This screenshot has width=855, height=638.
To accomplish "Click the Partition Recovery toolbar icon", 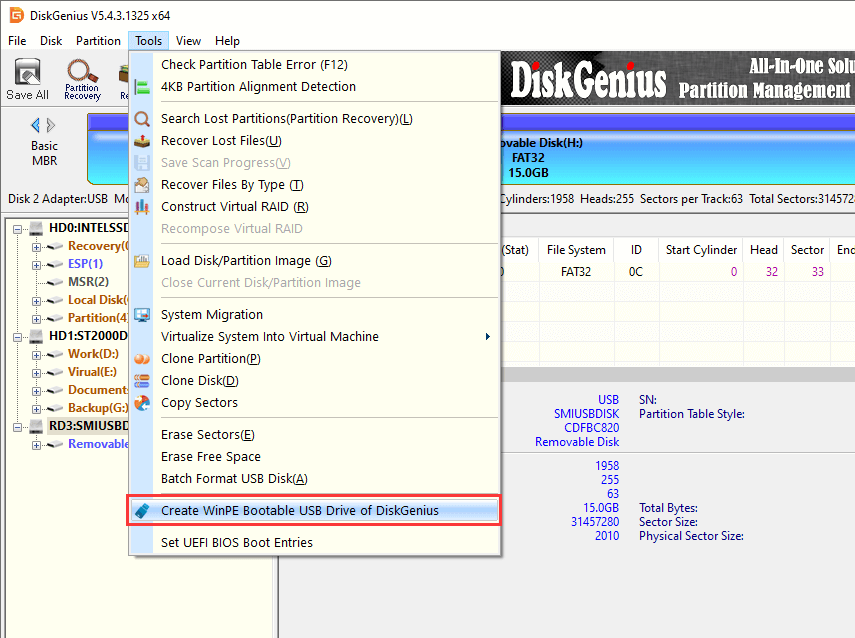I will (x=82, y=78).
